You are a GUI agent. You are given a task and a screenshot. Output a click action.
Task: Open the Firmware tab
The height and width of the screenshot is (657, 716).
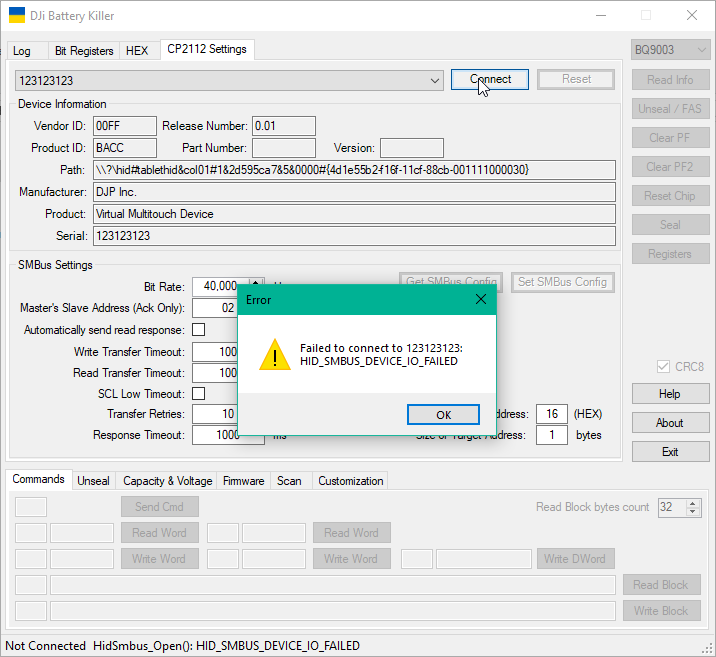243,481
